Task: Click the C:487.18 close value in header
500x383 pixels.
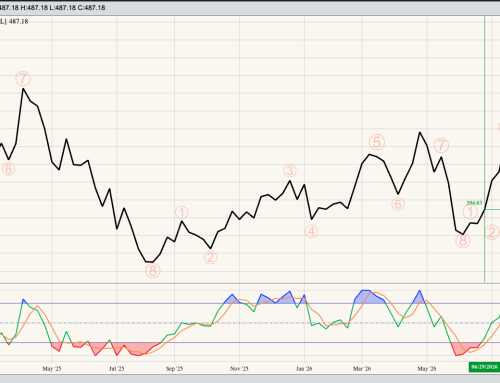Action: (91, 8)
